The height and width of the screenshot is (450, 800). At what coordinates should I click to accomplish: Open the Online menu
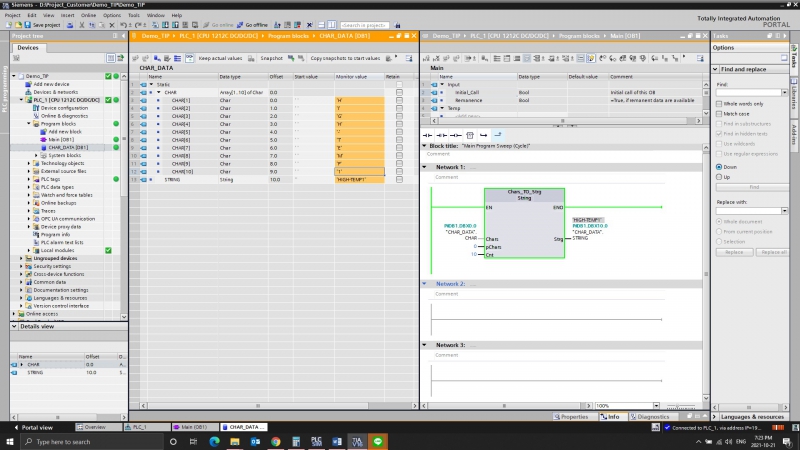(88, 15)
